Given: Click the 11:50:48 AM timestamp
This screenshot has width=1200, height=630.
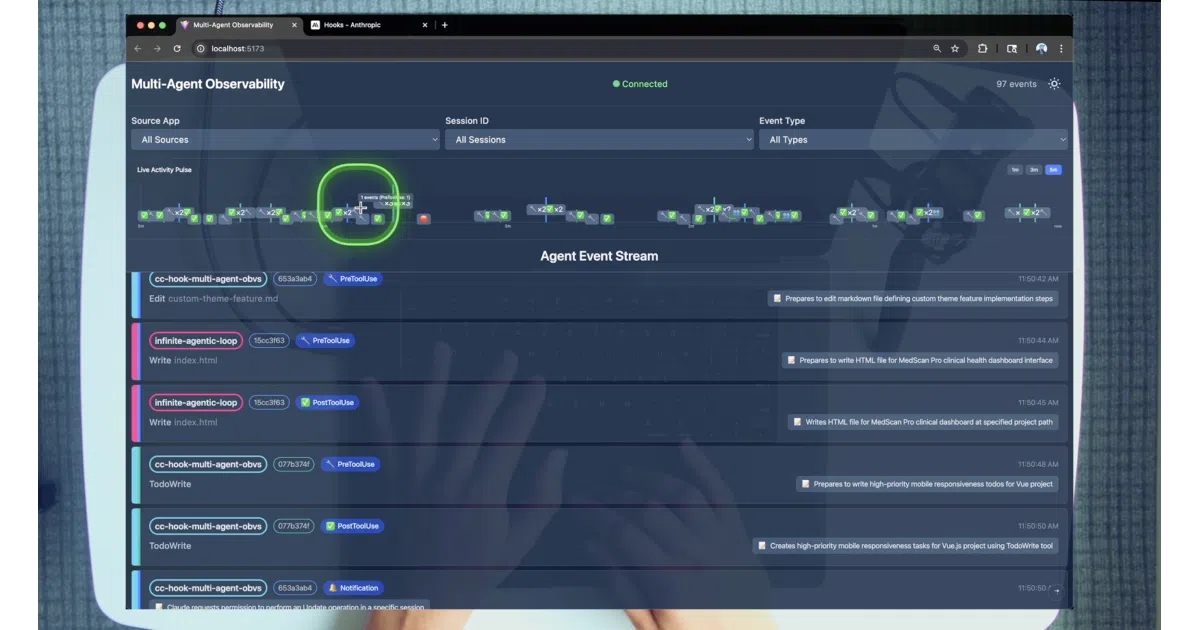Looking at the screenshot, I should (x=1038, y=465).
